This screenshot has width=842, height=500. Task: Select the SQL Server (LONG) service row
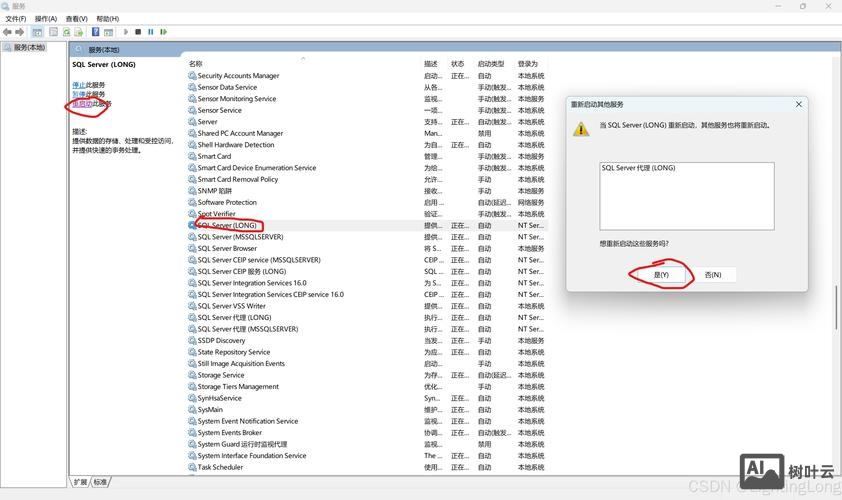(367, 226)
